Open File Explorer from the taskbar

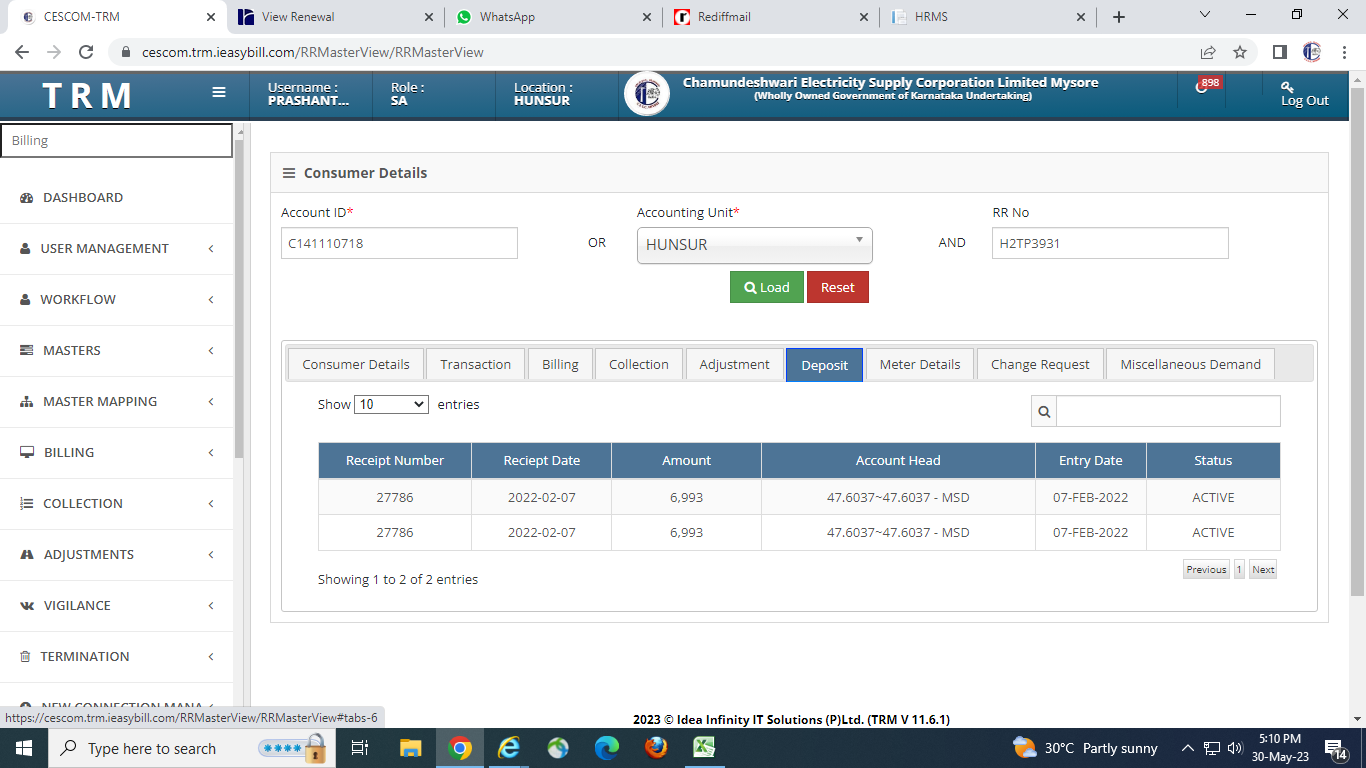click(411, 748)
